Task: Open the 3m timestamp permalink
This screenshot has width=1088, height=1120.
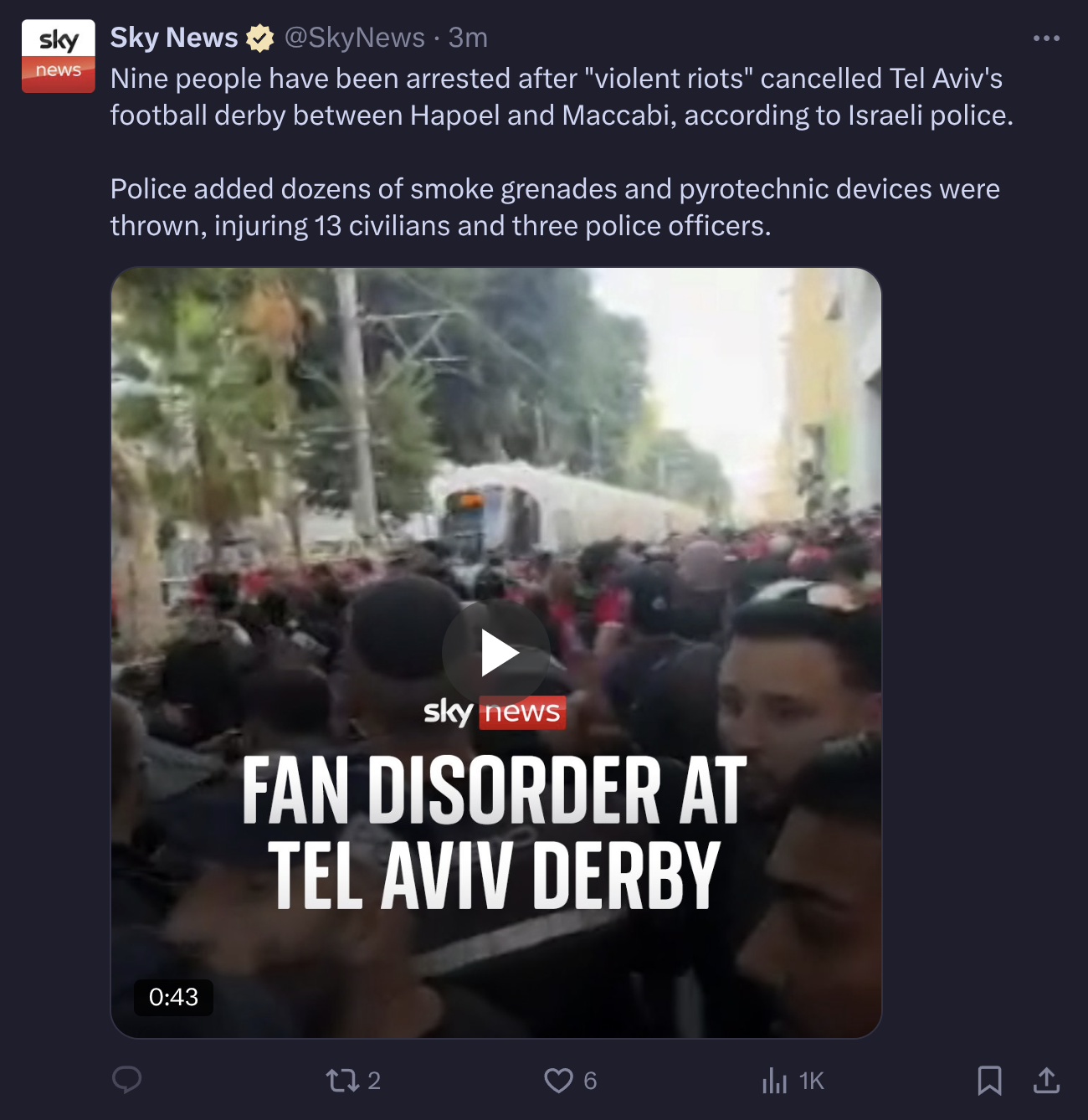Action: point(468,38)
